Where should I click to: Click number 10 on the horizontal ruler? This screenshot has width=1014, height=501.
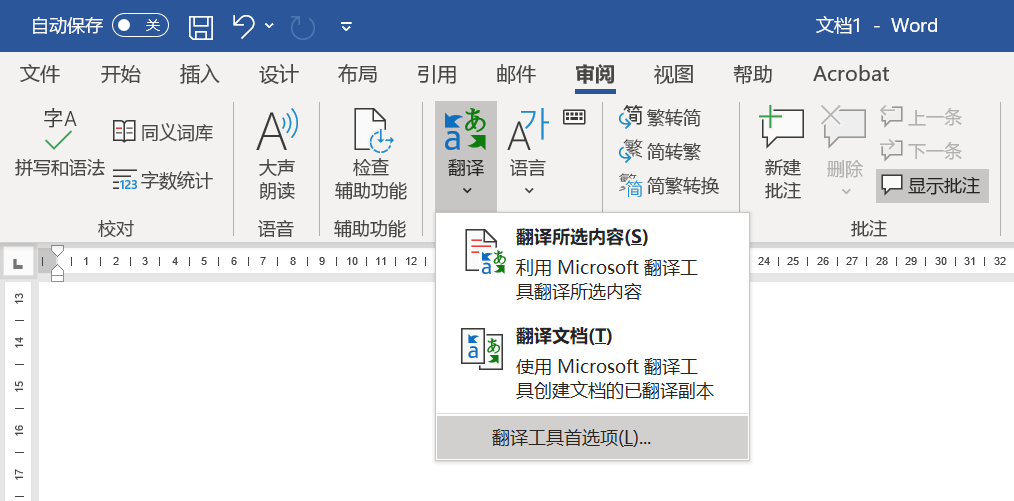tap(352, 261)
